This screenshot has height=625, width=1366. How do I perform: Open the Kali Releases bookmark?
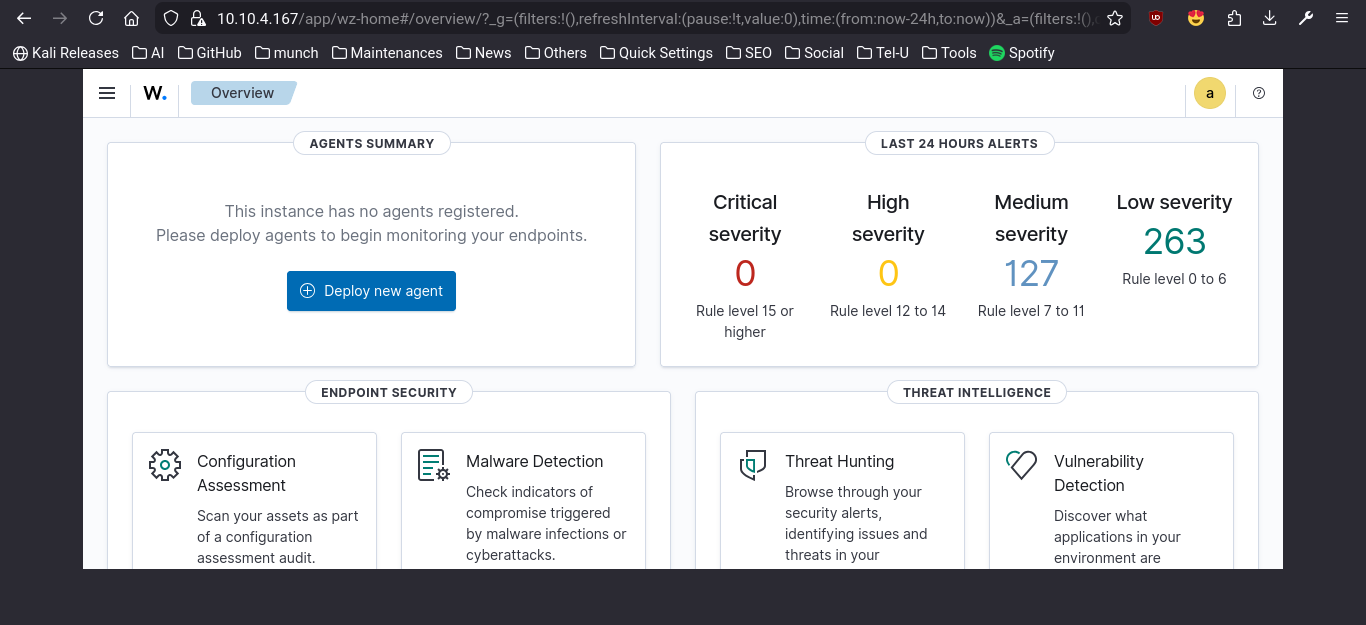pos(65,53)
